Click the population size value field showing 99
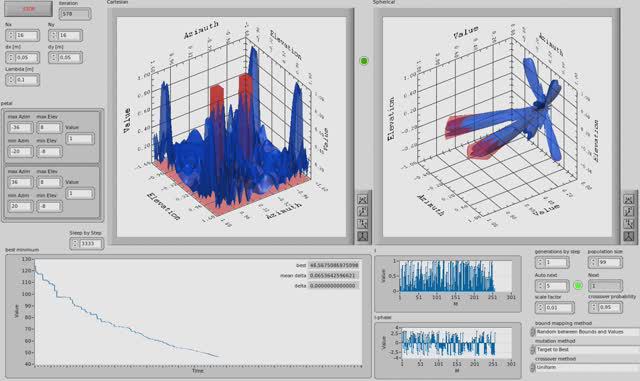The image size is (640, 381). [609, 262]
